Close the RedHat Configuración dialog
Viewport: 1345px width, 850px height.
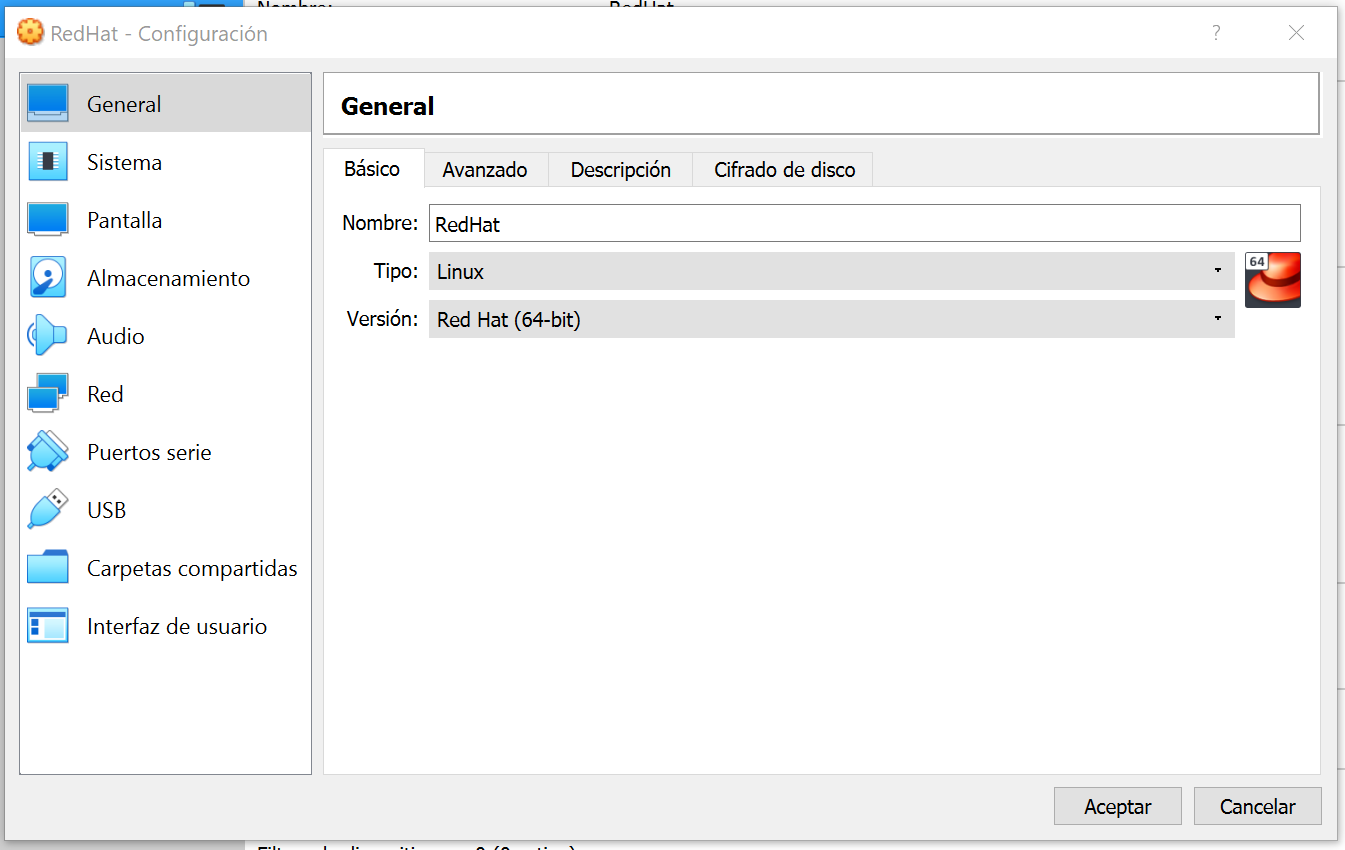pyautogui.click(x=1296, y=33)
